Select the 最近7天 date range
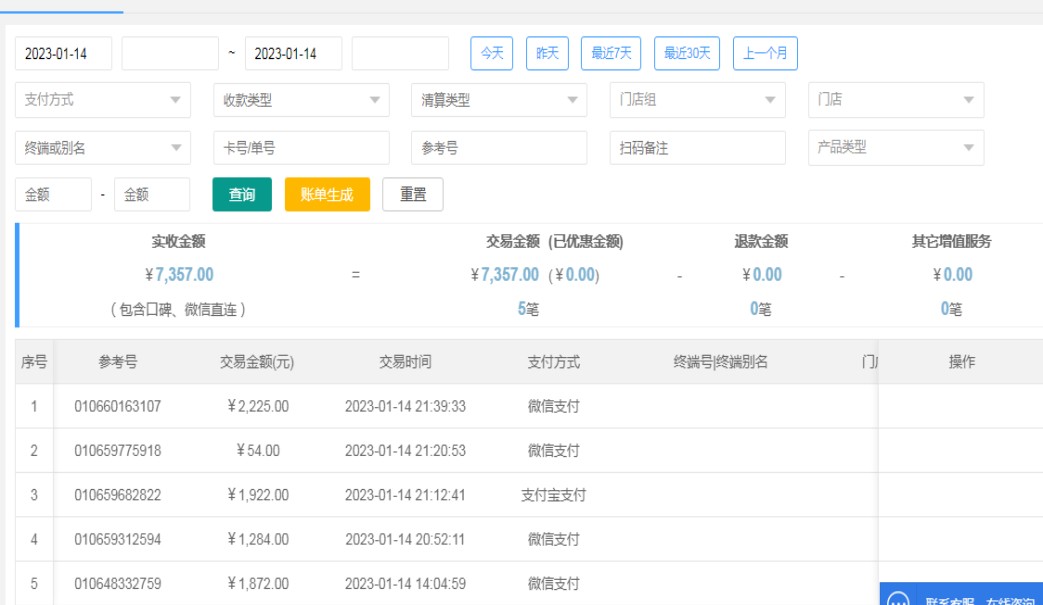Viewport: 1043px width, 605px height. 611,53
